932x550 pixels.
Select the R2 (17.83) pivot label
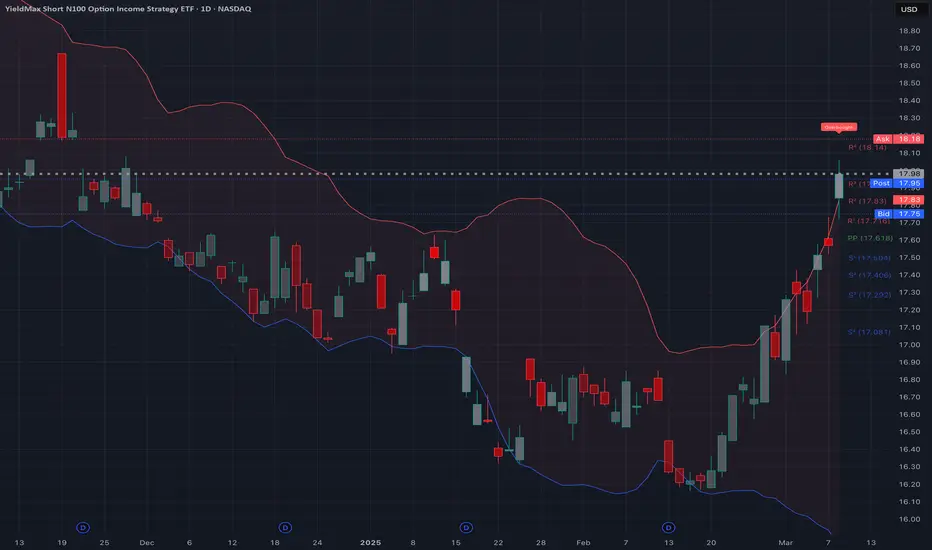point(867,201)
